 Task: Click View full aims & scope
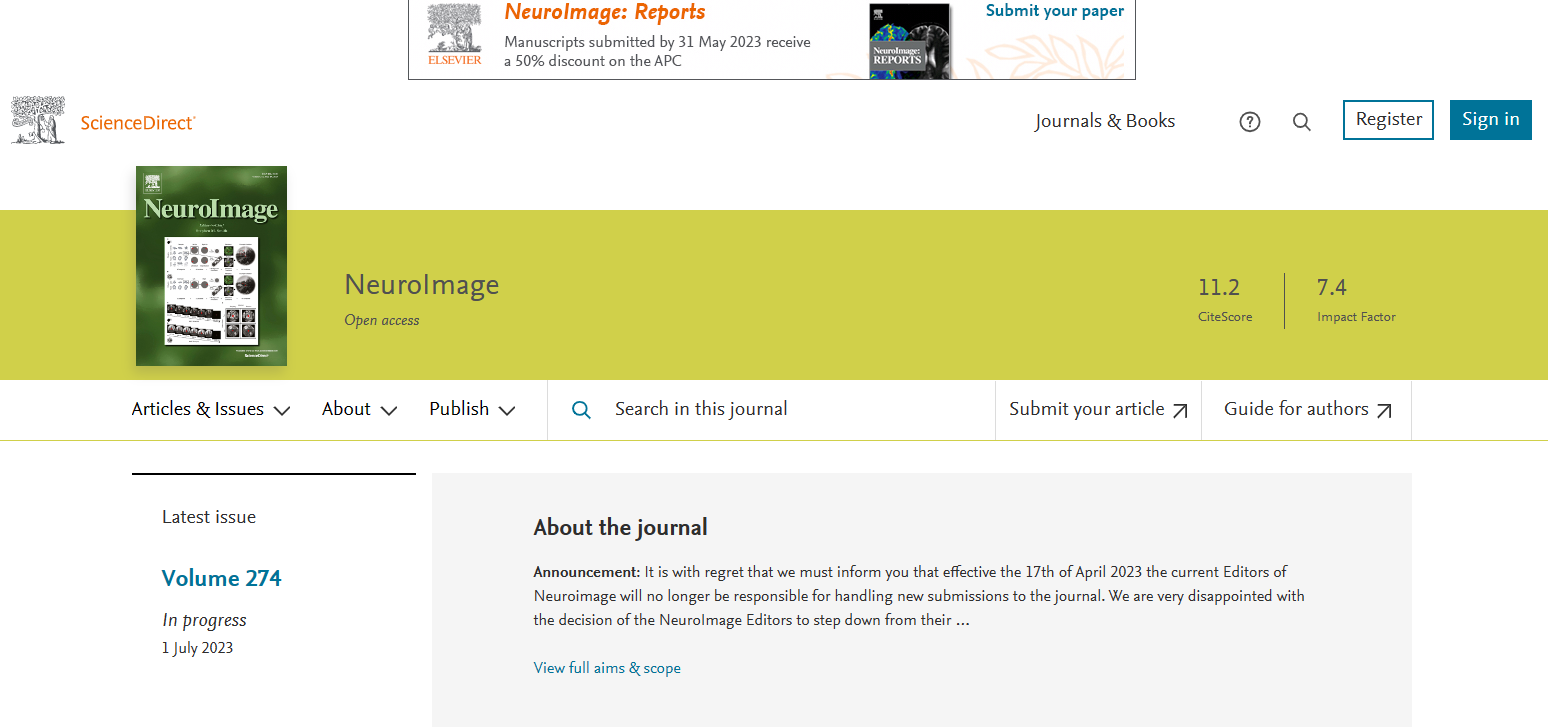[x=607, y=668]
